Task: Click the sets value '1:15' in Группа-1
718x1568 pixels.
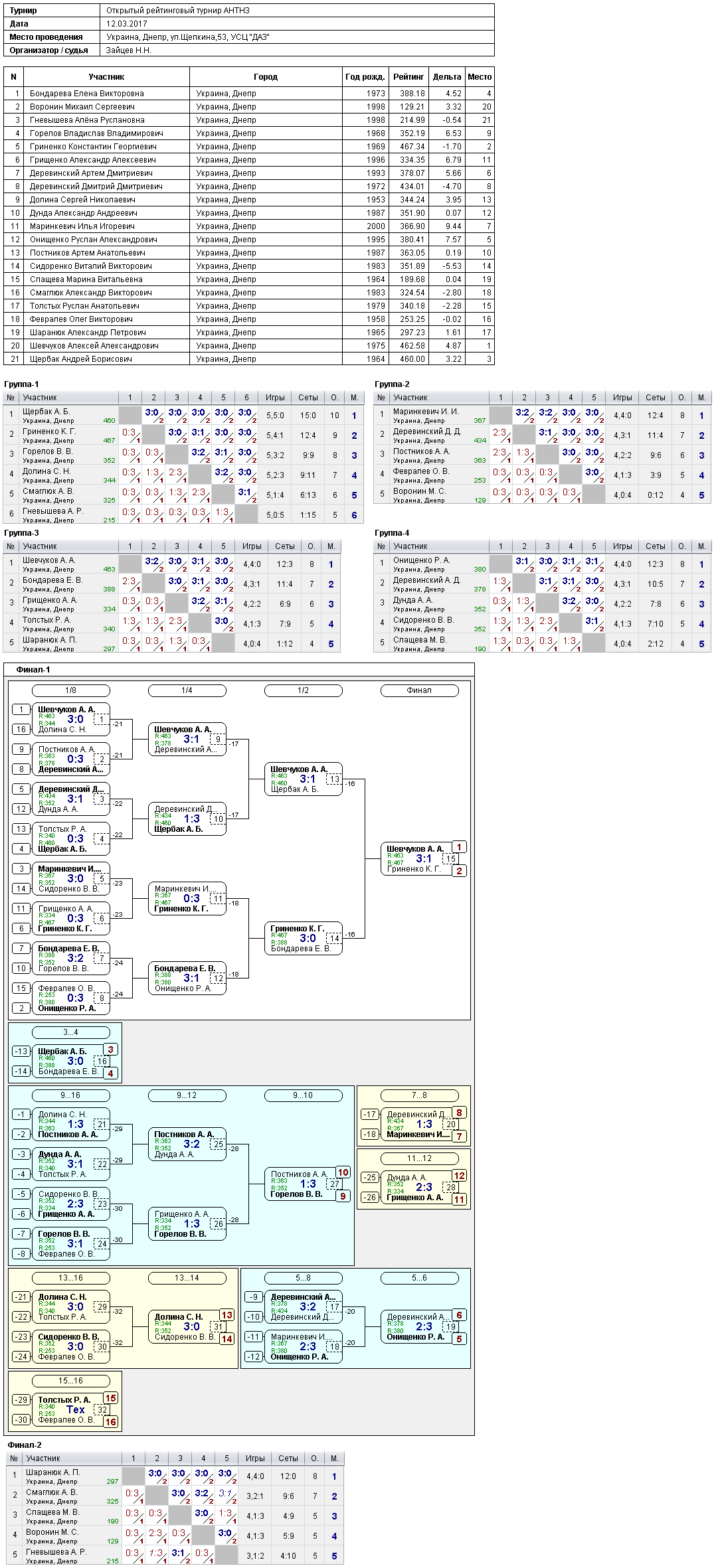Action: click(x=308, y=515)
